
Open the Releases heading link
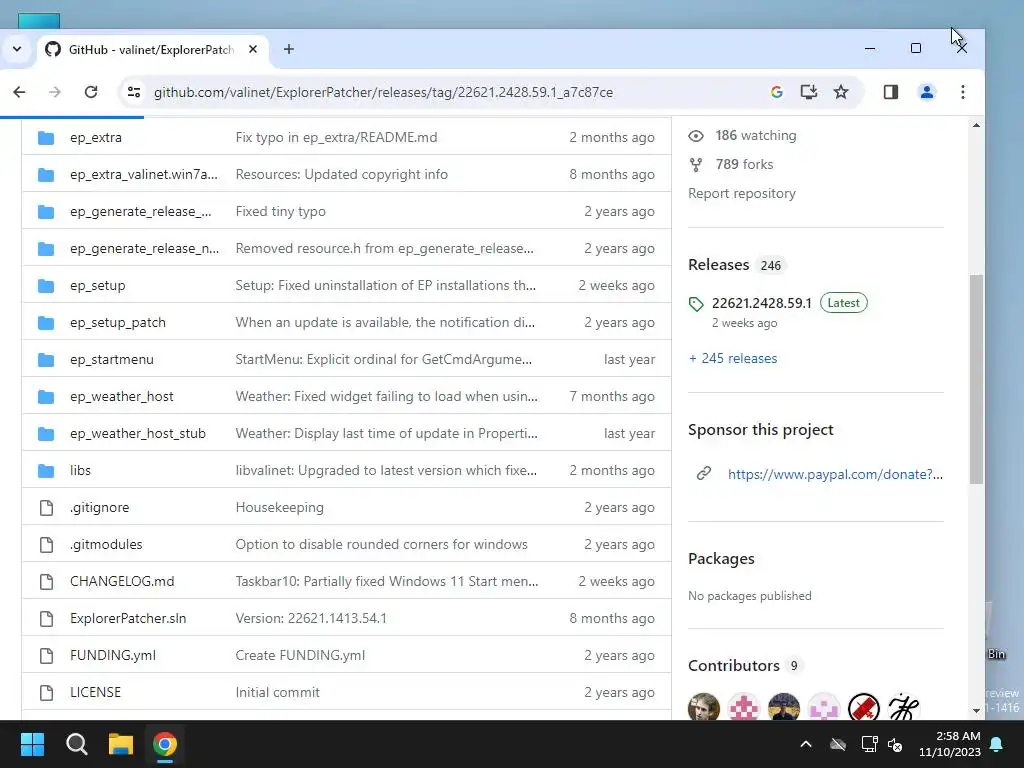click(718, 264)
